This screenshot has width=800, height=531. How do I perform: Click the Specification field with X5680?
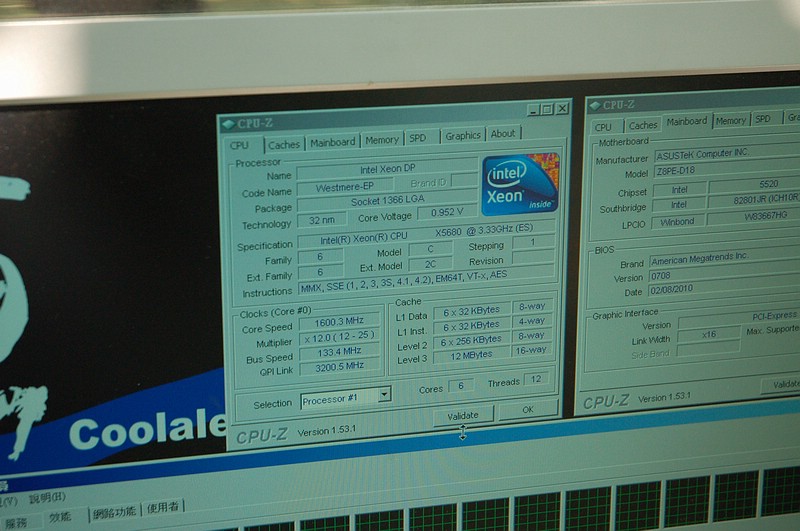[426, 234]
